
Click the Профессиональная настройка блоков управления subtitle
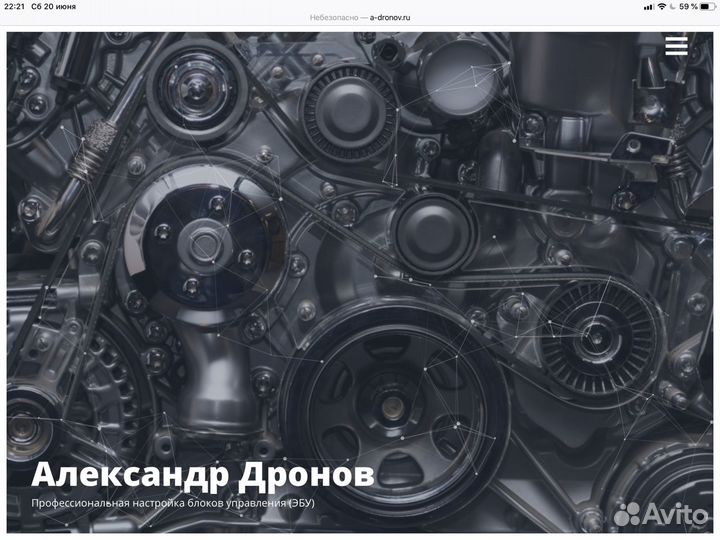[173, 503]
